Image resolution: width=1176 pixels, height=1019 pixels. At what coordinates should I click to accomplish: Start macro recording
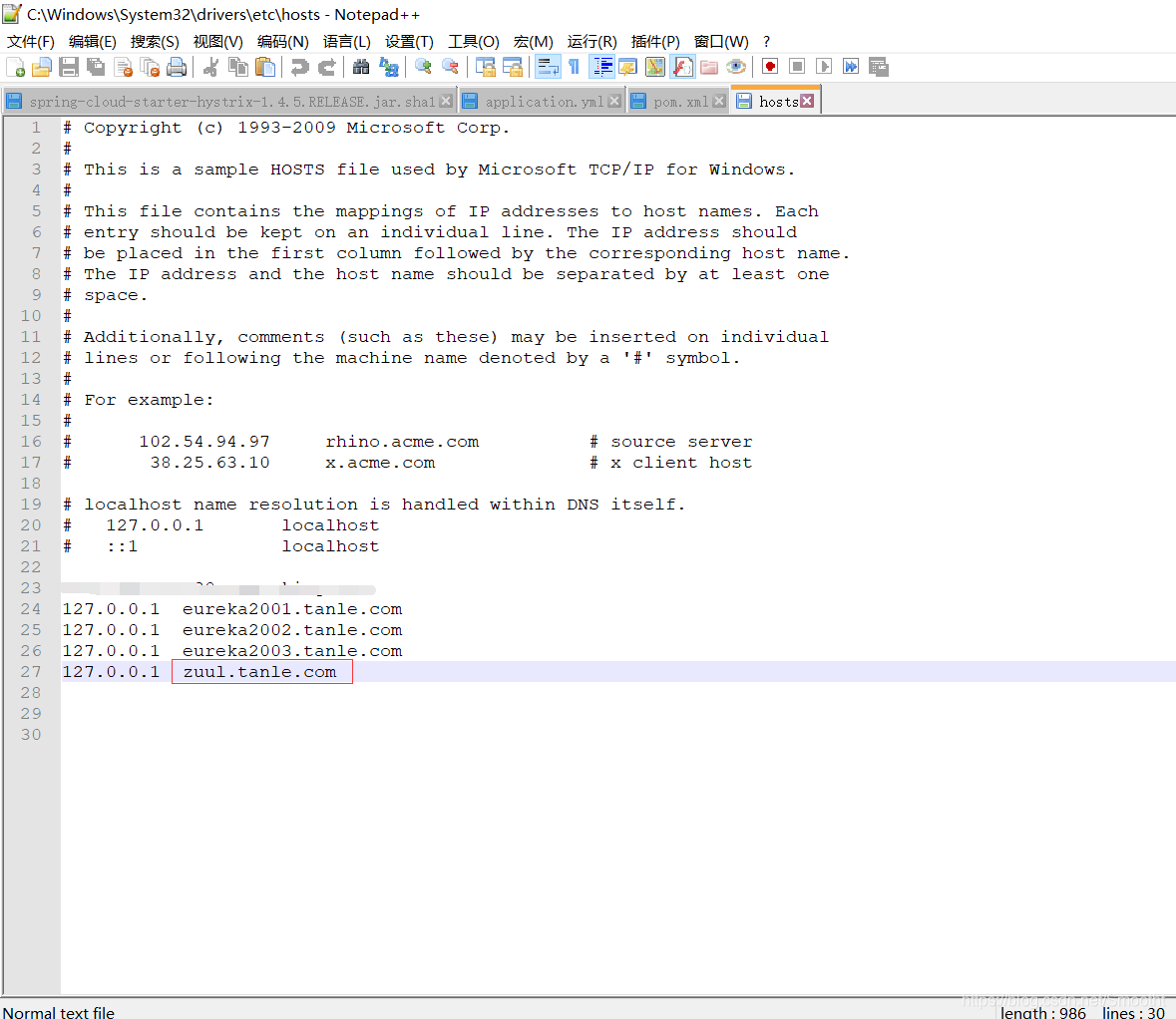click(770, 68)
